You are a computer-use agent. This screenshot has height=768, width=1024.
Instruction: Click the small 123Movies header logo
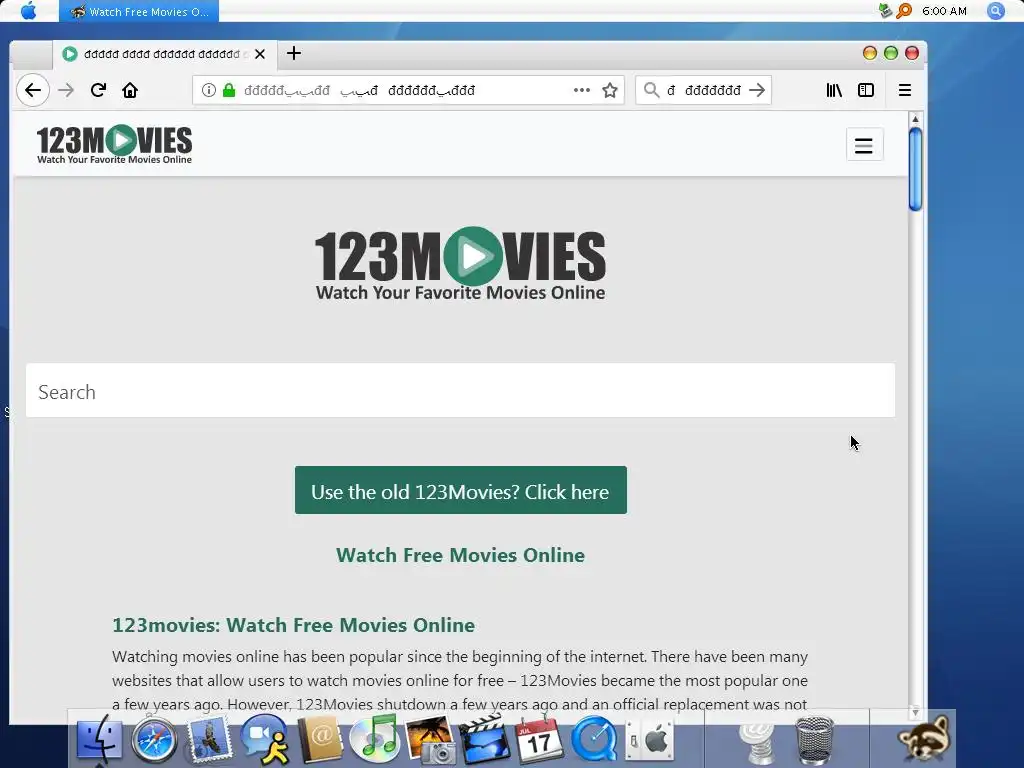pyautogui.click(x=114, y=144)
